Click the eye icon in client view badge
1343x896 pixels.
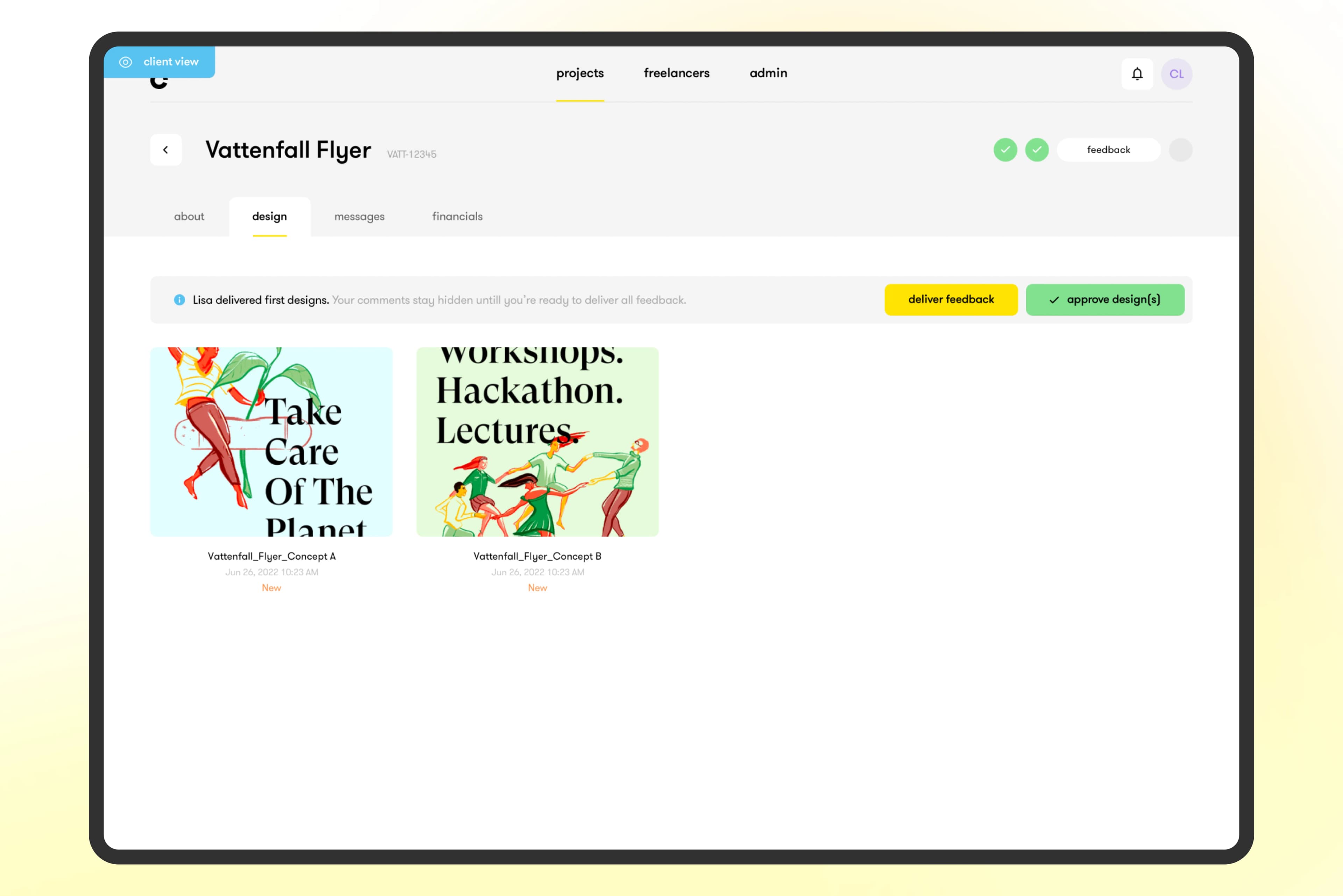click(x=126, y=62)
